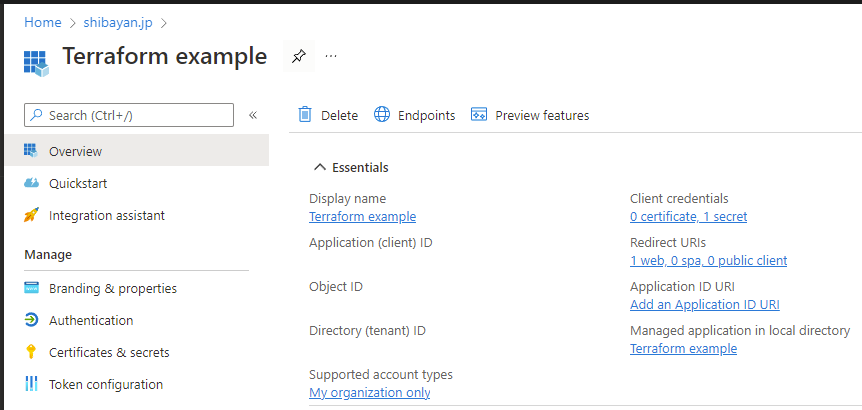Open '1 web, 0 spa, 0 public client' link
The height and width of the screenshot is (410, 862).
(x=708, y=261)
